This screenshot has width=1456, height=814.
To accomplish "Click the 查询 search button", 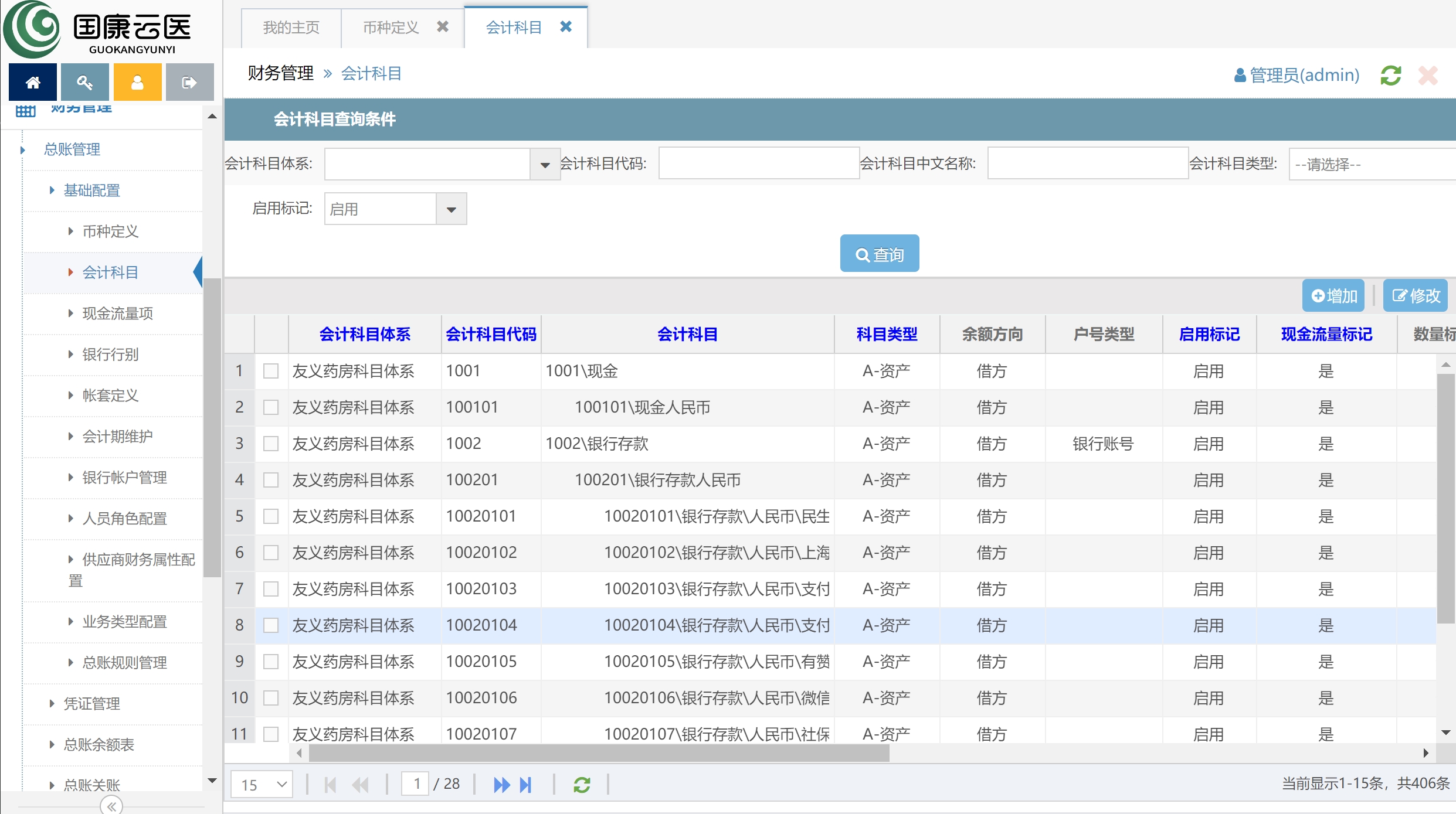I will pos(879,254).
